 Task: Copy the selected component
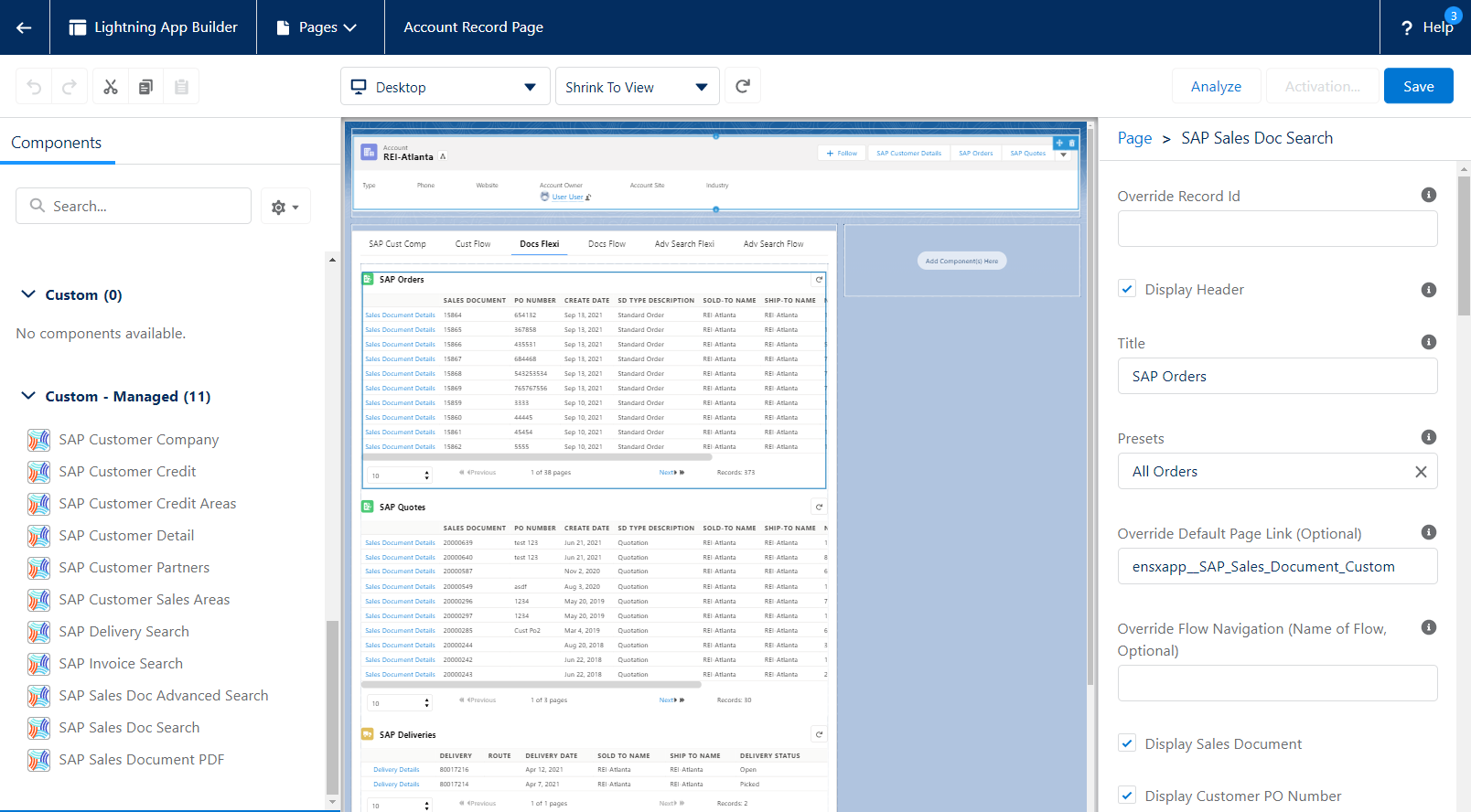pyautogui.click(x=145, y=87)
